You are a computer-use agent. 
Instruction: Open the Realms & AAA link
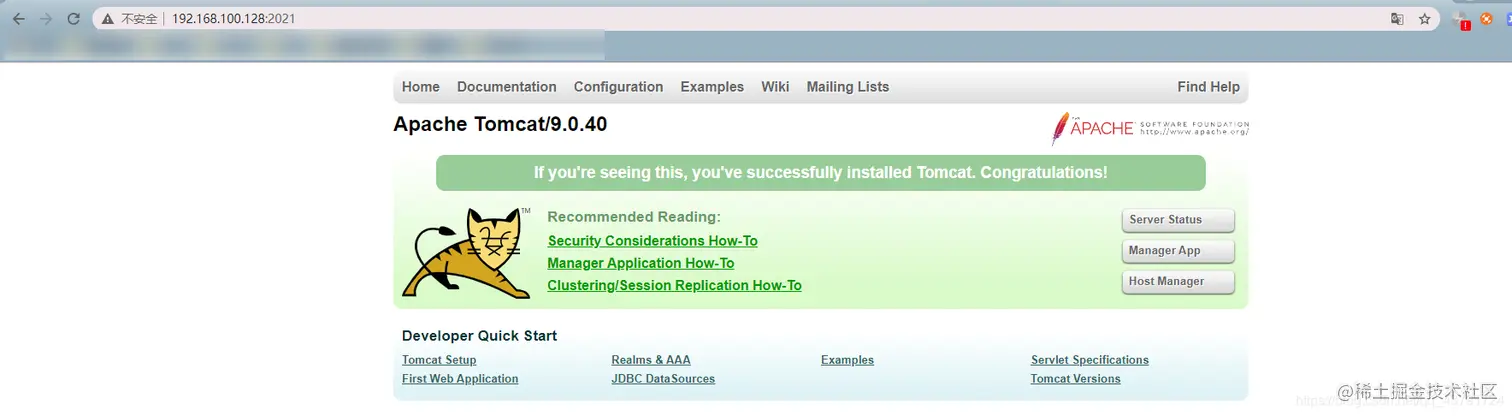pyautogui.click(x=651, y=360)
